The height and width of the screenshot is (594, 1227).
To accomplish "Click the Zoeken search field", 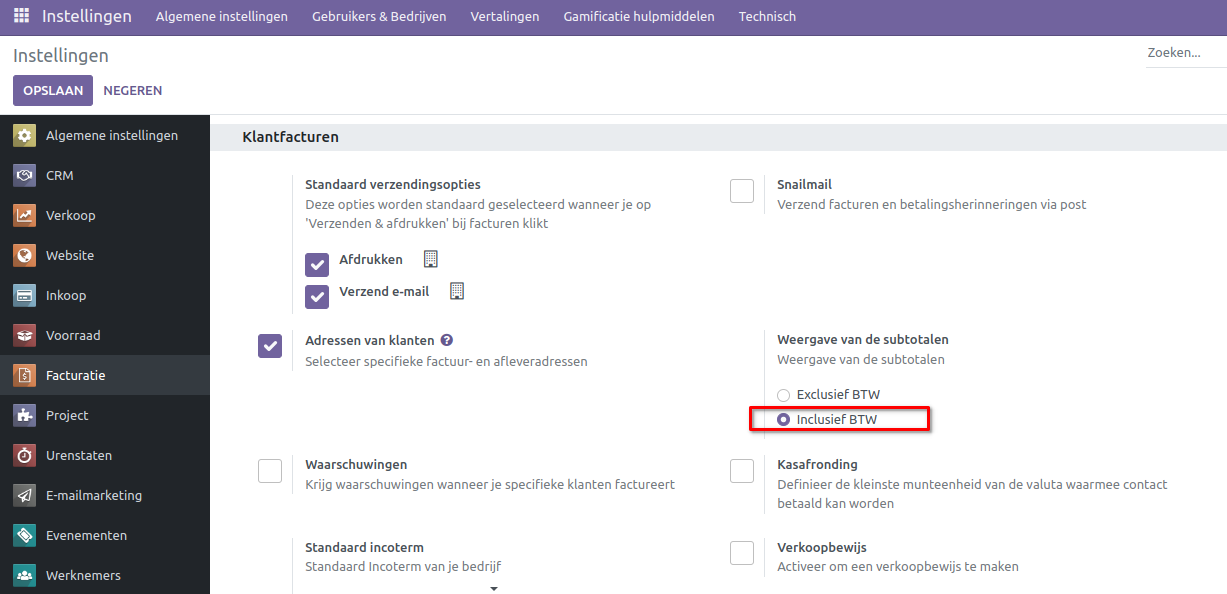I will 1183,52.
